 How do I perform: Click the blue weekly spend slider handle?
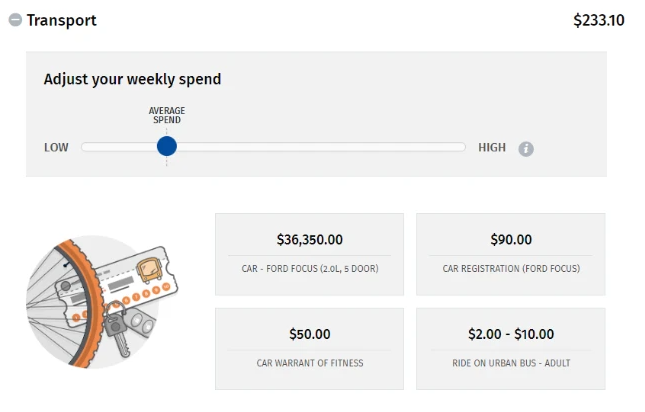tap(167, 146)
